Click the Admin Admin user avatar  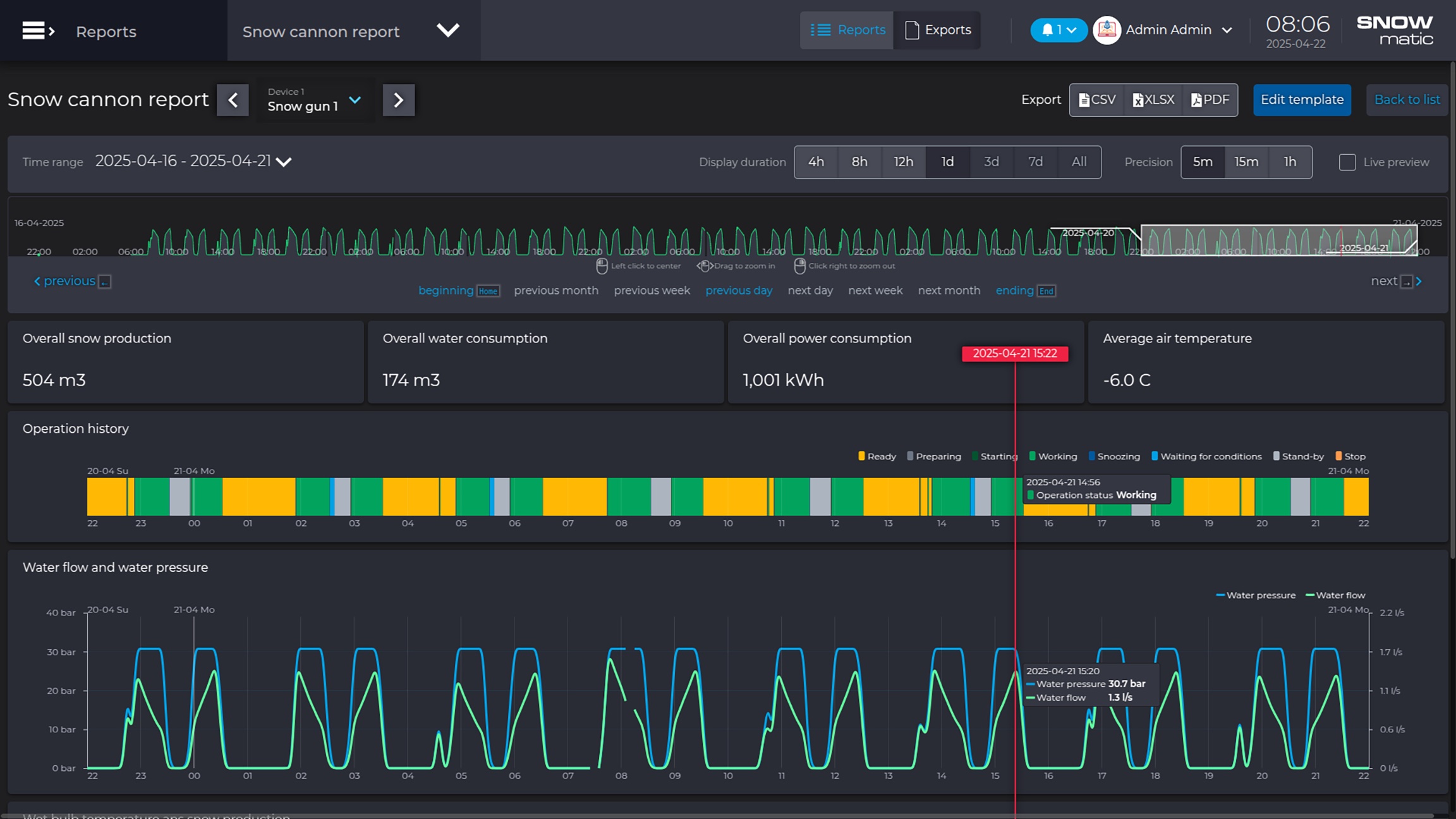(x=1107, y=30)
